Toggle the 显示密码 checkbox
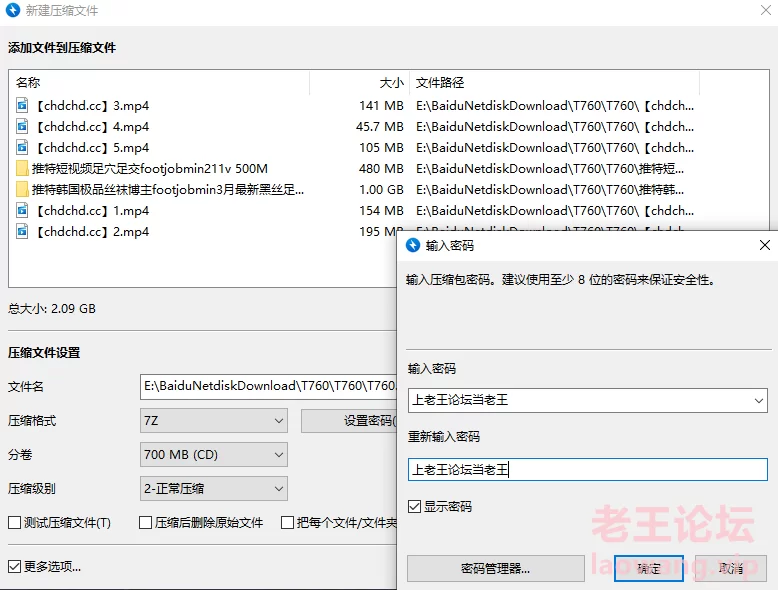778x590 pixels. pos(414,506)
